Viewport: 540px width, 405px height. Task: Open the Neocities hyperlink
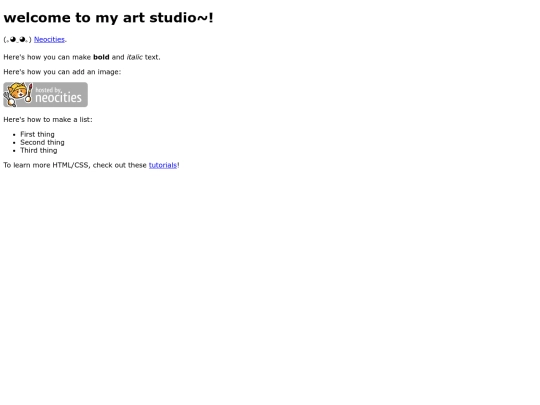(49, 40)
